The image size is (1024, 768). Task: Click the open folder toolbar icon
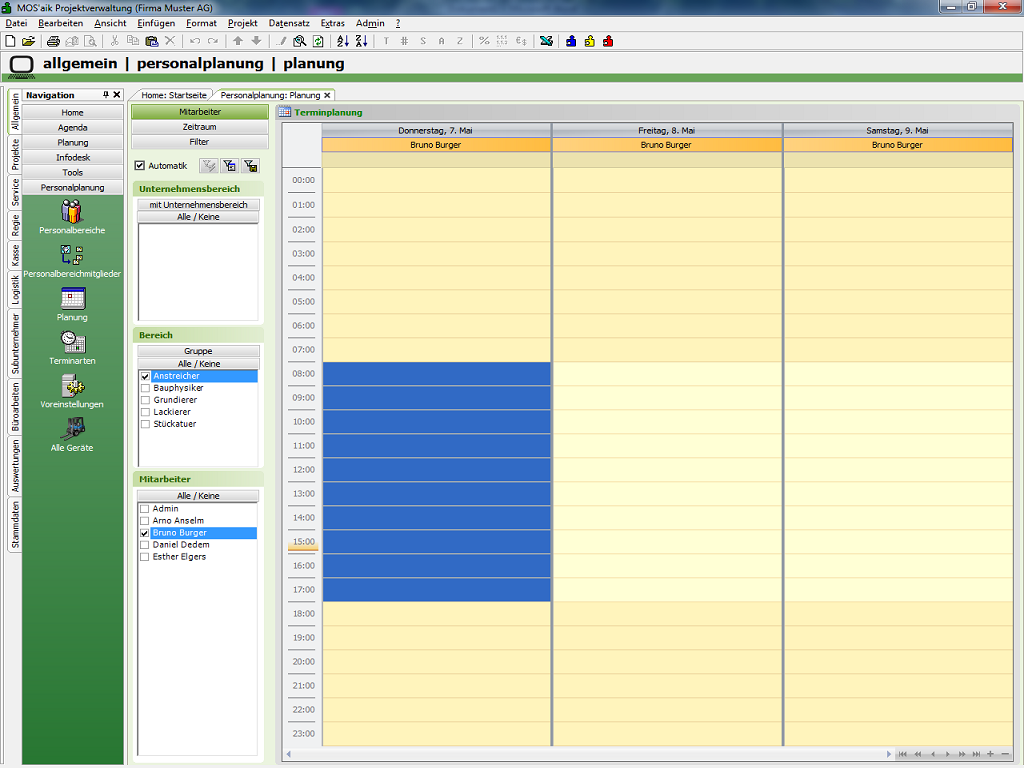click(x=28, y=41)
